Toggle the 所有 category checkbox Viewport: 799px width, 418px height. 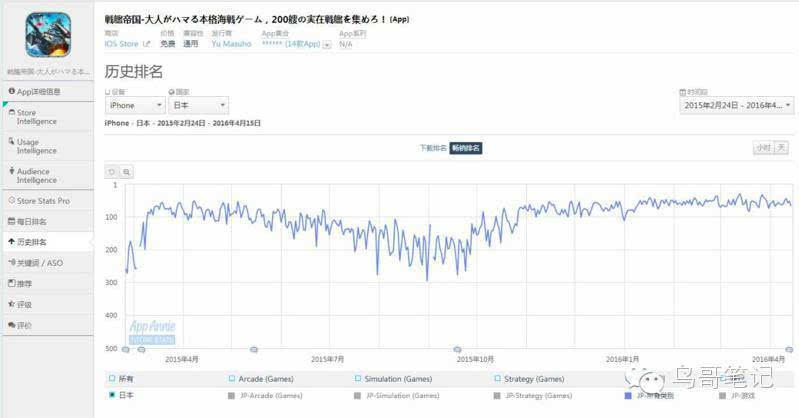coord(111,380)
